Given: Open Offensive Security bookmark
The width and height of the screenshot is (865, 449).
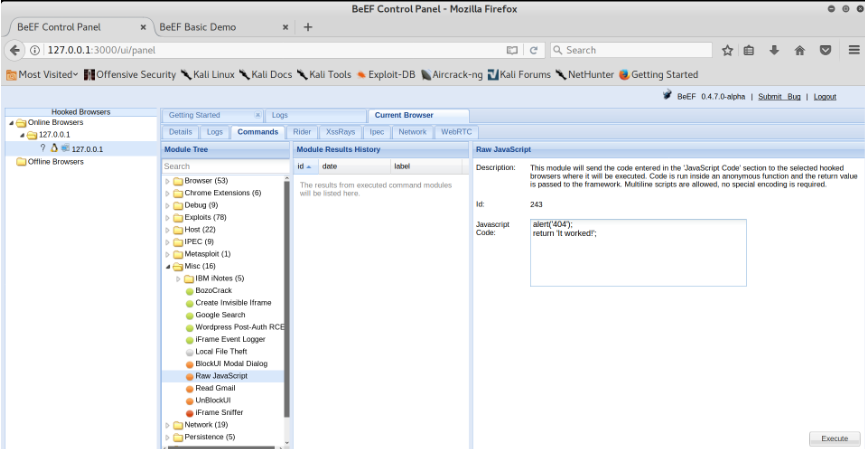Looking at the screenshot, I should click(x=130, y=74).
